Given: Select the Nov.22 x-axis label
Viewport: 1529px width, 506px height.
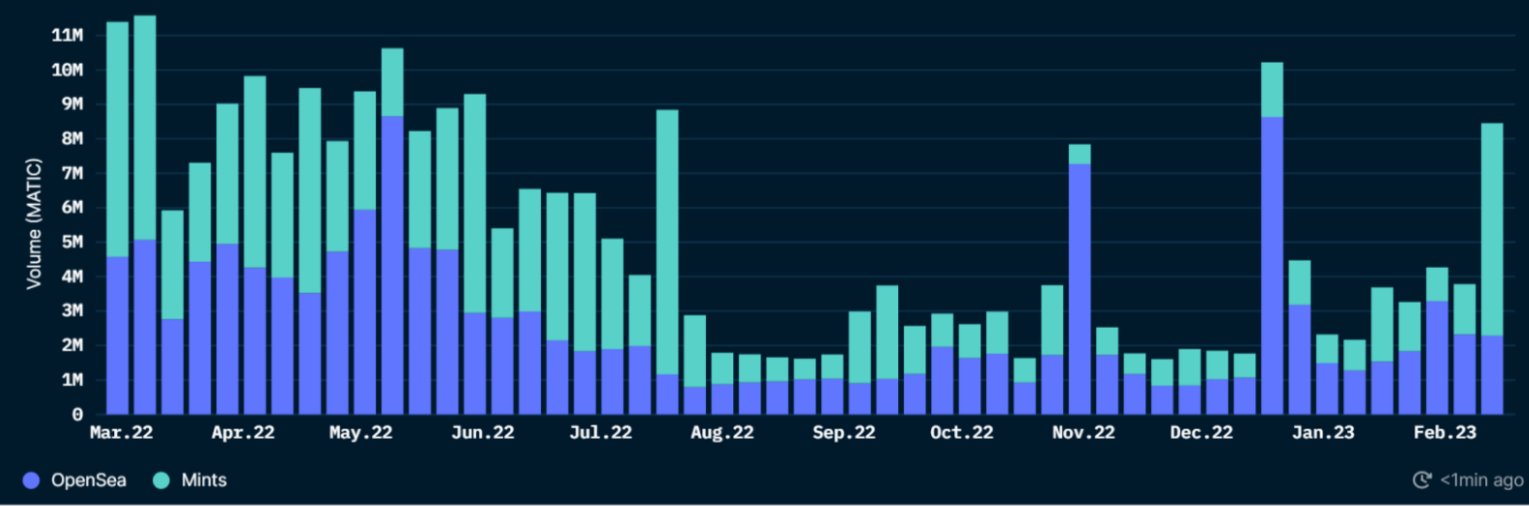Looking at the screenshot, I should pyautogui.click(x=1083, y=433).
